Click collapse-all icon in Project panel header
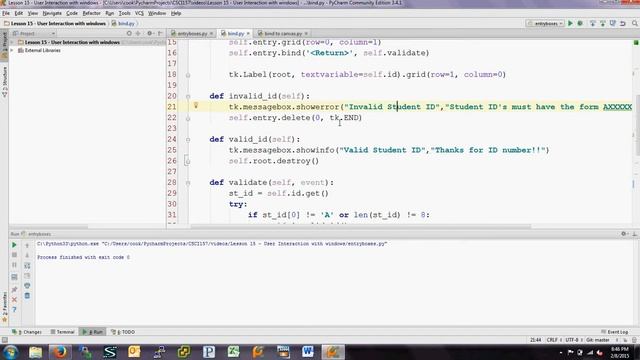Screen dimensions: 640x360 (x=138, y=33)
